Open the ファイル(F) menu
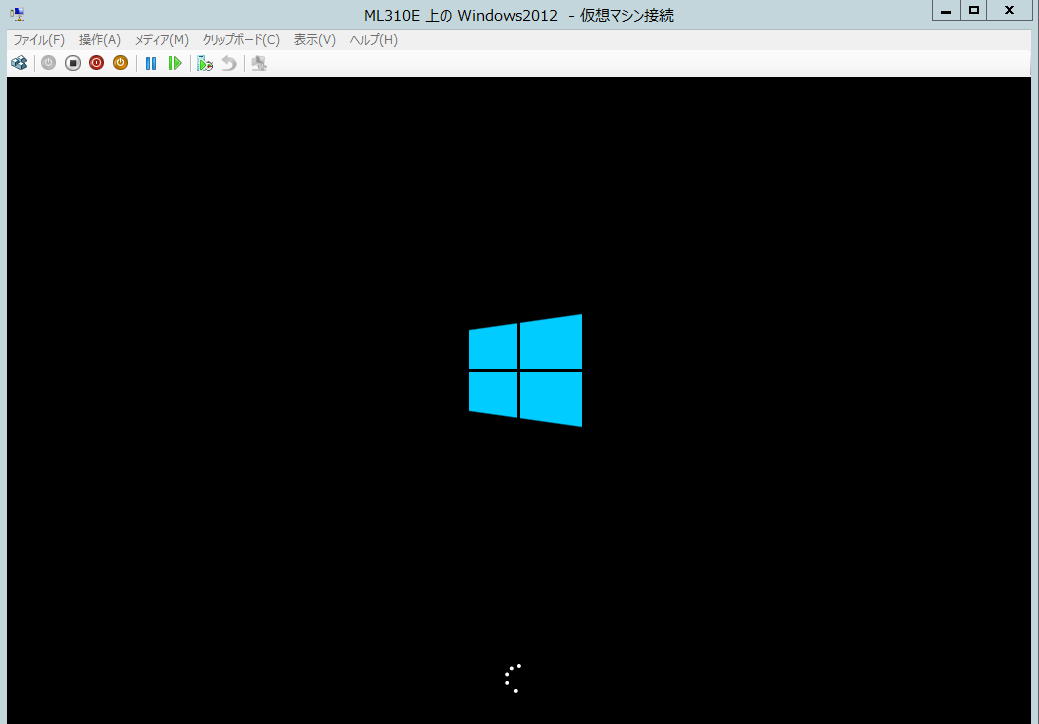The image size is (1039, 724). click(39, 40)
